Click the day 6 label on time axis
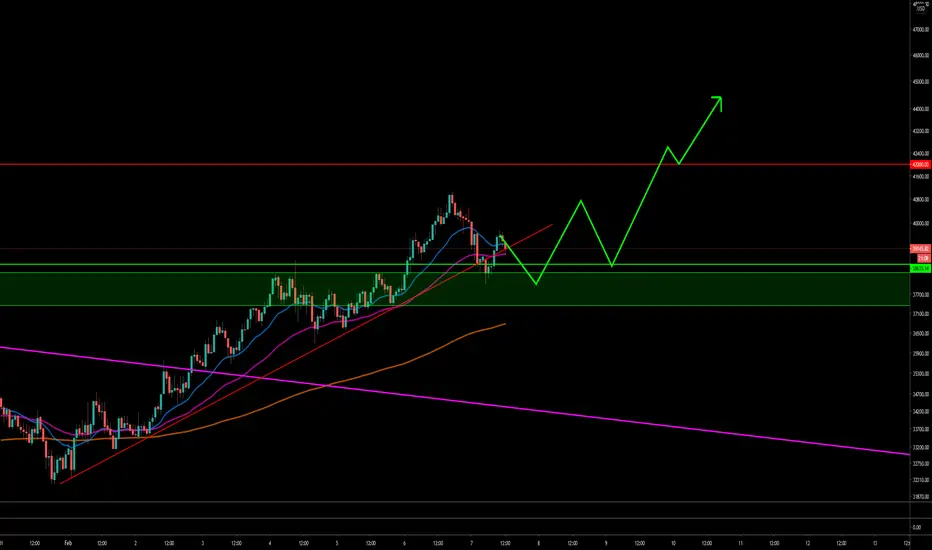This screenshot has height=550, width=932. click(404, 543)
